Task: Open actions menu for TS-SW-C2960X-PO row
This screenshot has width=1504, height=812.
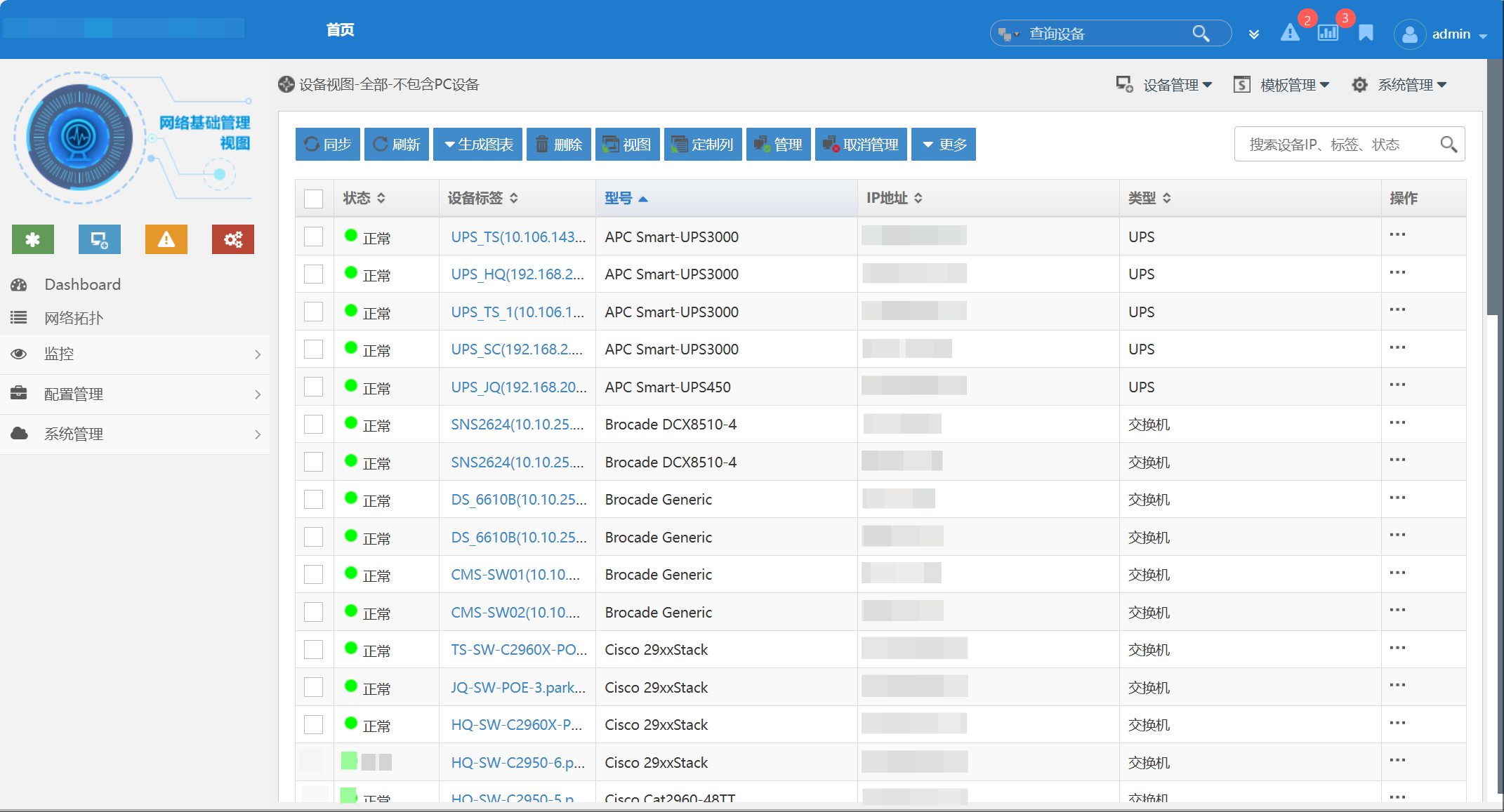Action: 1397,648
